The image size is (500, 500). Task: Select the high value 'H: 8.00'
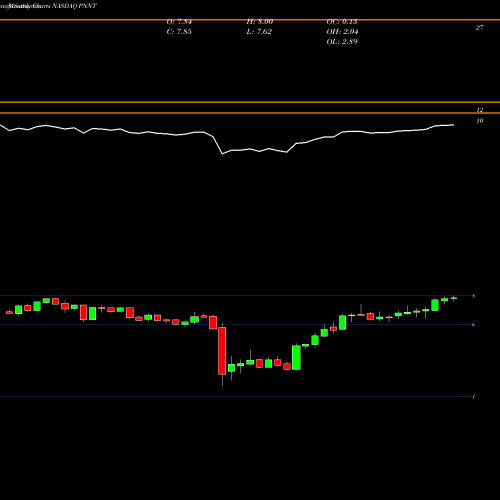pos(260,22)
